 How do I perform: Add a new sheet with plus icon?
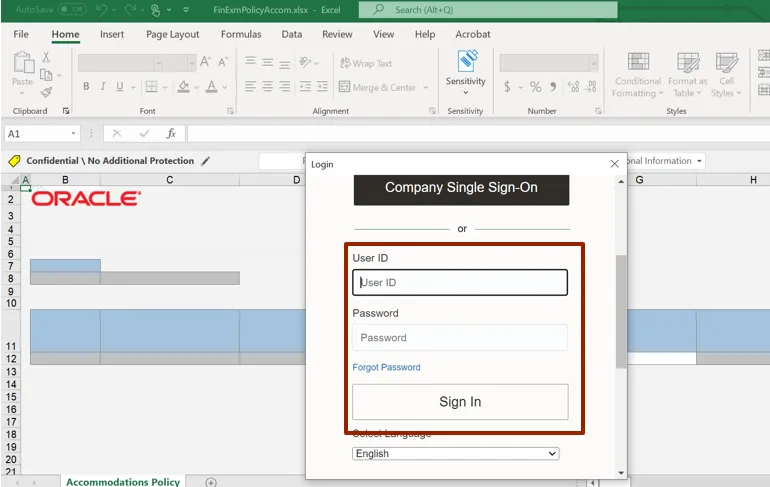pos(211,482)
